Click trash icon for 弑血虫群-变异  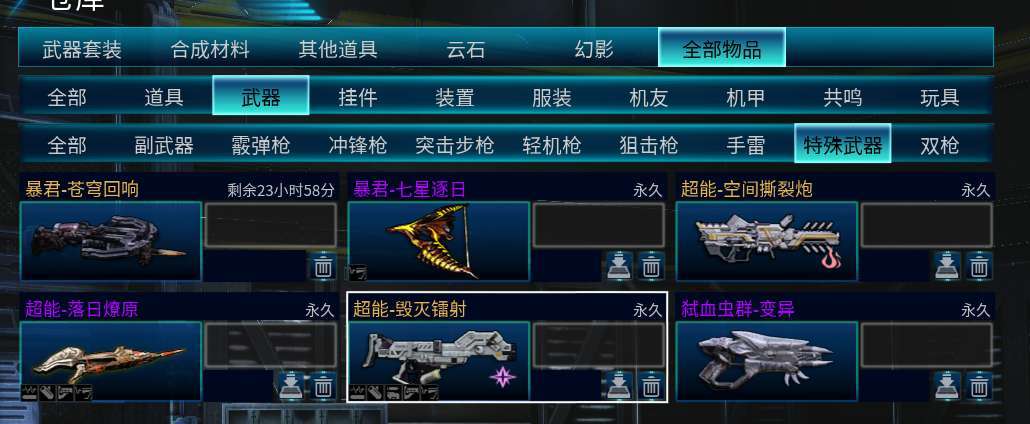pyautogui.click(x=979, y=386)
